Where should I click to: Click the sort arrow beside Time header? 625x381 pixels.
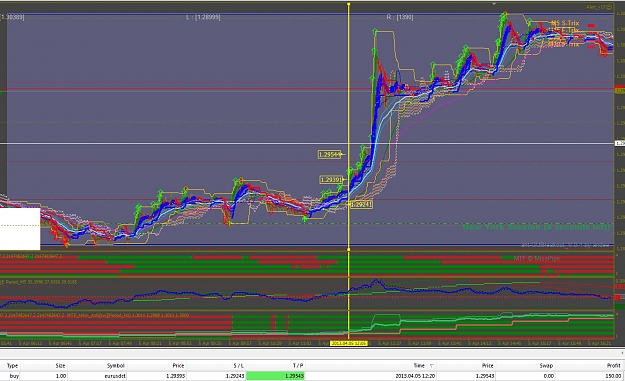pyautogui.click(x=431, y=365)
